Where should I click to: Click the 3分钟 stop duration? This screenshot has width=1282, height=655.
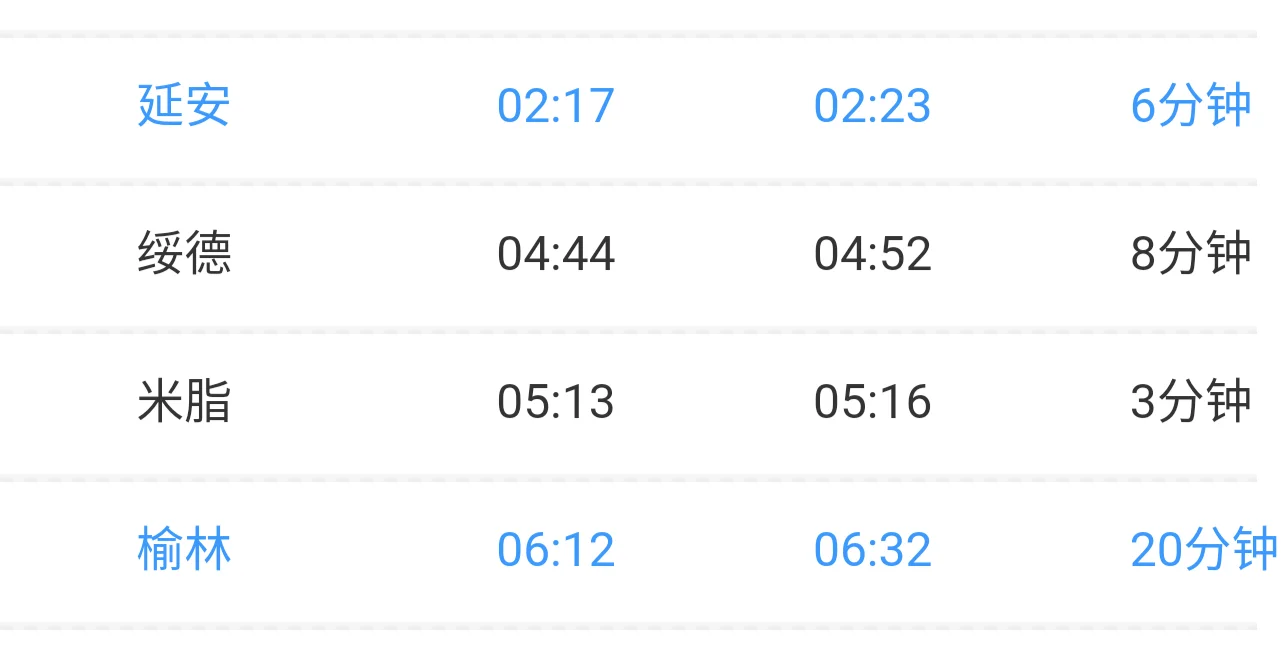[1190, 402]
